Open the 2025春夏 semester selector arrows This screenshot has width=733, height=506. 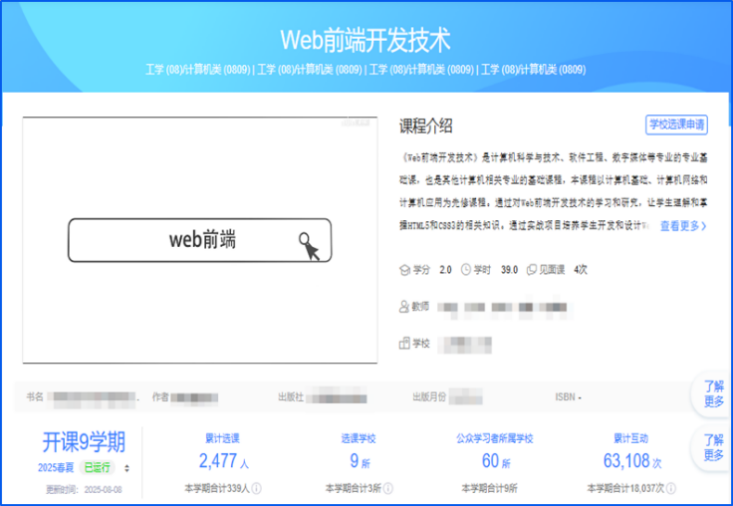tap(126, 468)
